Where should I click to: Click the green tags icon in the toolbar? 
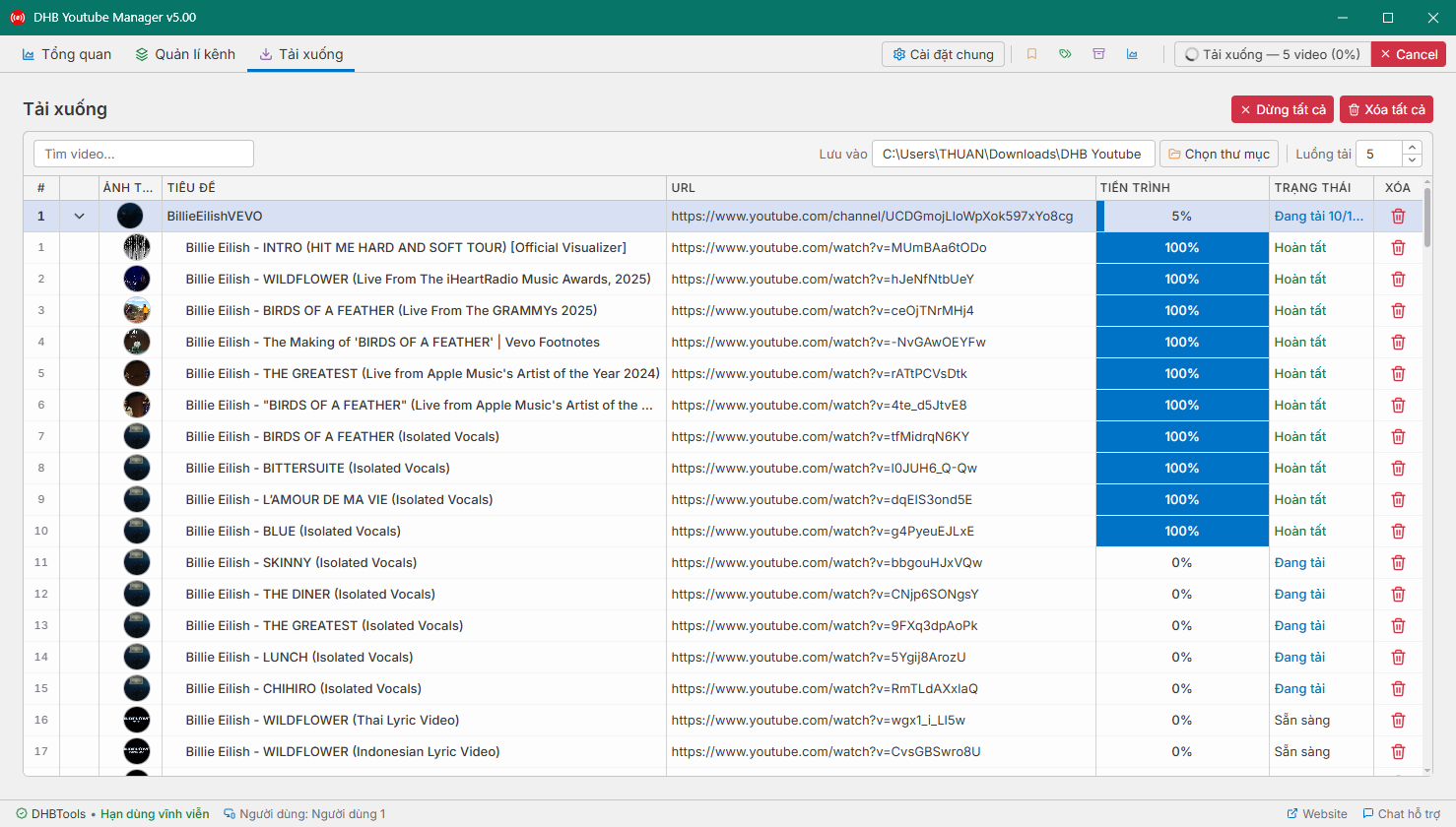(1065, 54)
